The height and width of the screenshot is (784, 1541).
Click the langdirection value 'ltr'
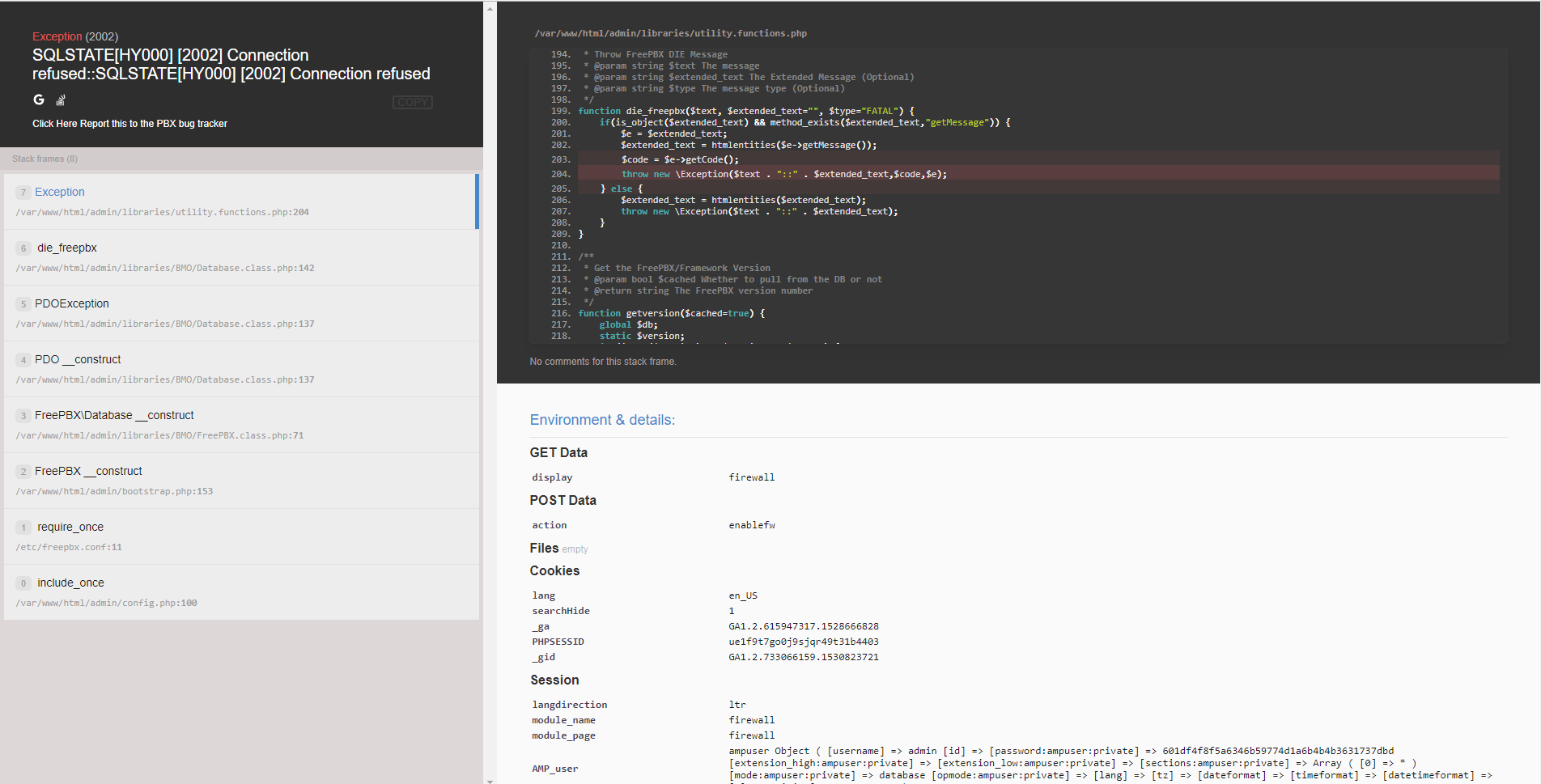737,705
